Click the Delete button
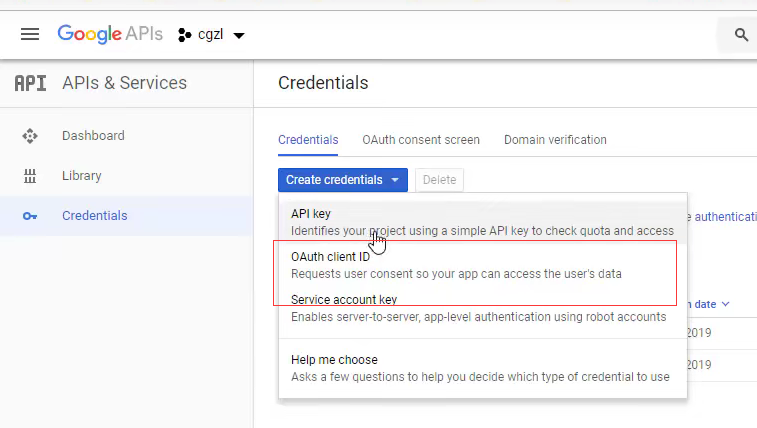The height and width of the screenshot is (428, 757). point(439,180)
